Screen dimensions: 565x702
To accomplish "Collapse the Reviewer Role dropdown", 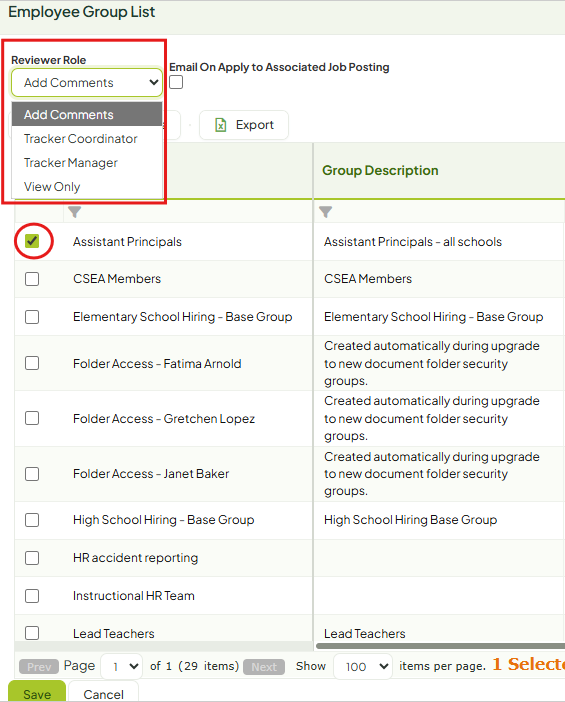I will pyautogui.click(x=87, y=82).
